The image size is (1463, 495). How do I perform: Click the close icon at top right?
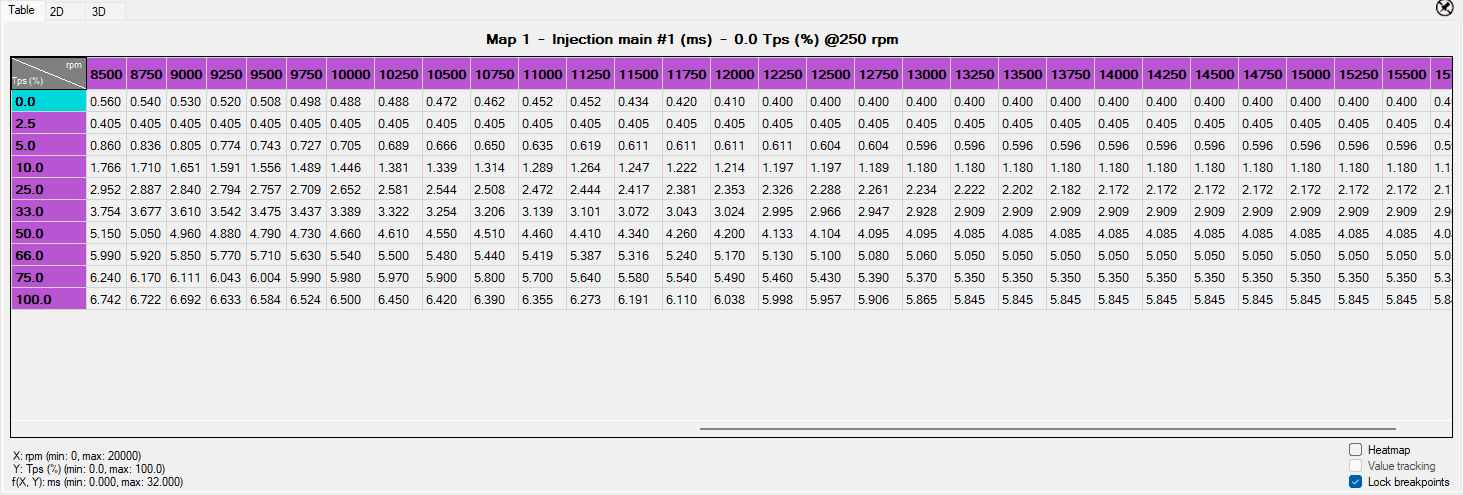click(1444, 8)
